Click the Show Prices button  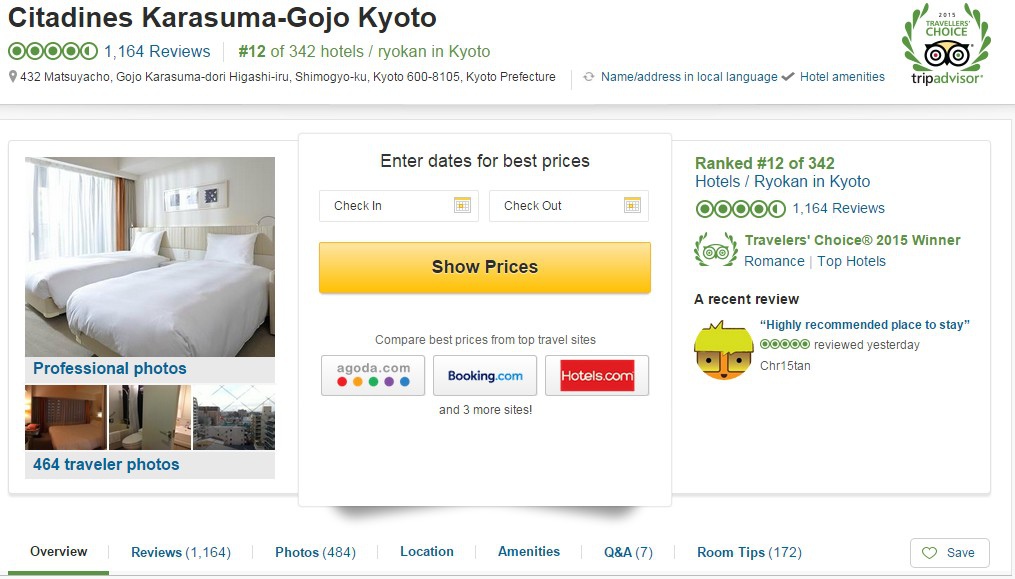485,267
